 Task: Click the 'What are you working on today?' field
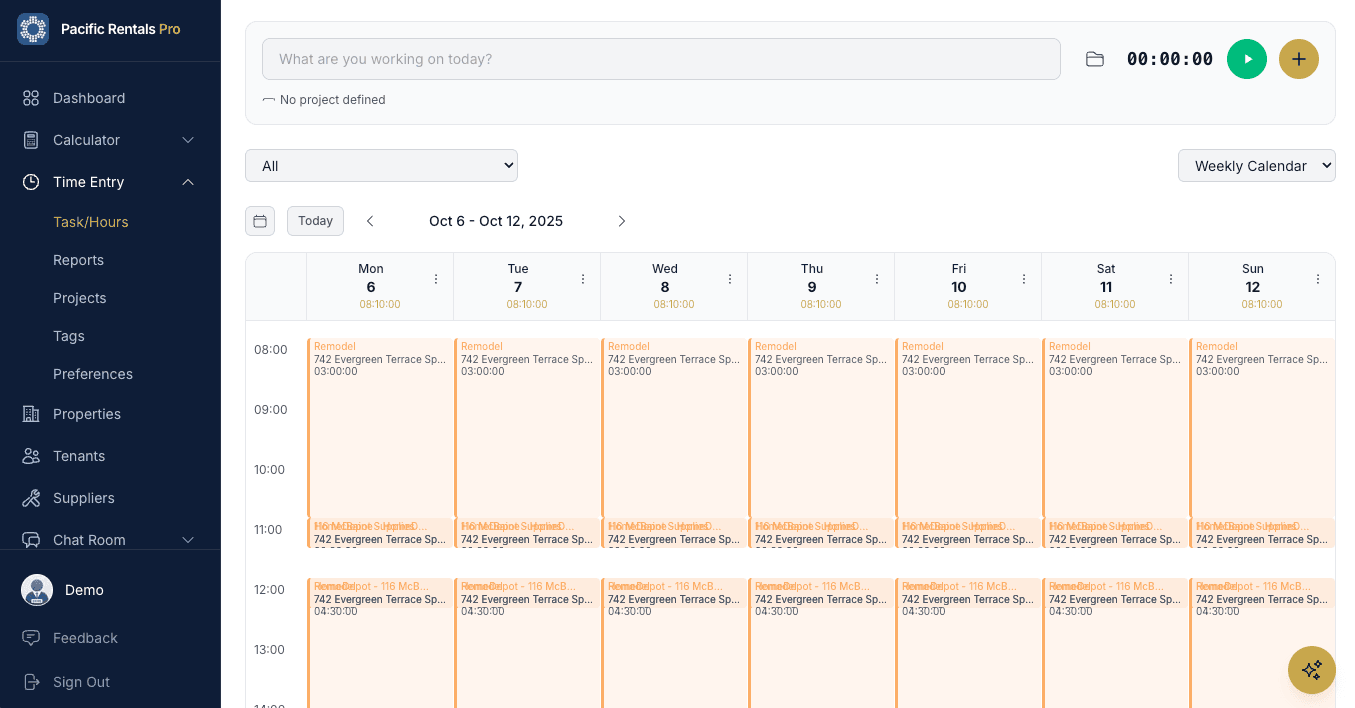pos(661,59)
